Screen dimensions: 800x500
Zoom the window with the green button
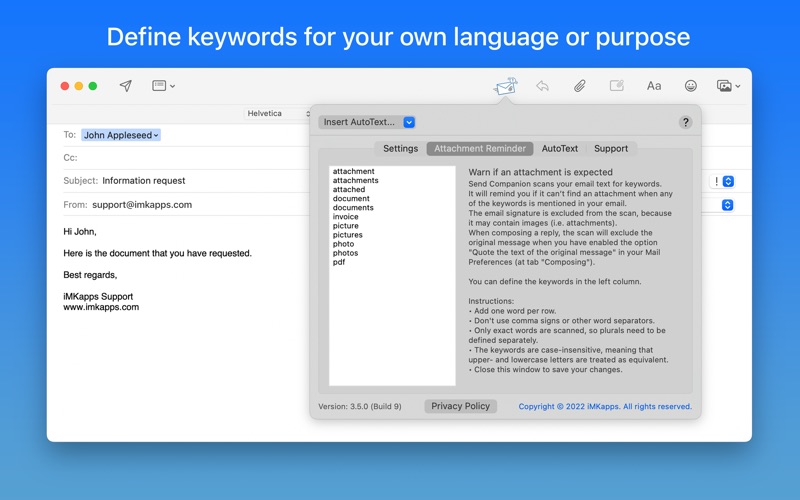[93, 86]
